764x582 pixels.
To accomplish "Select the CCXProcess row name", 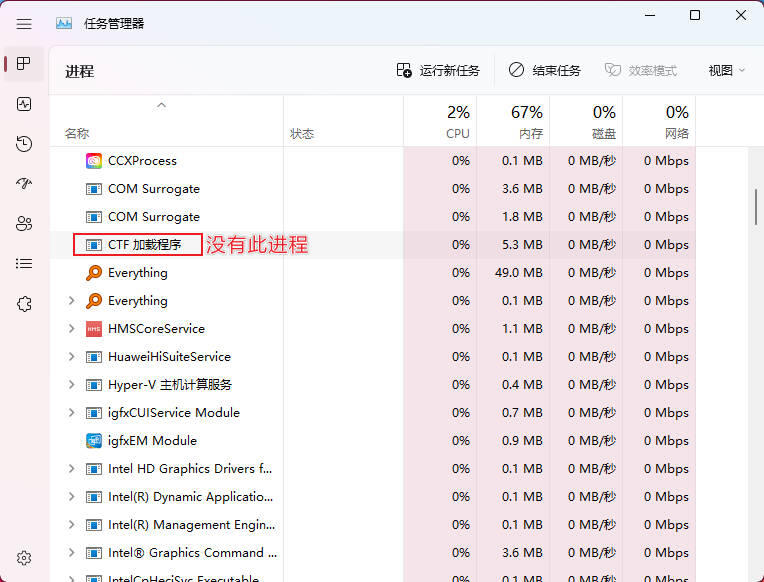I will [x=142, y=161].
